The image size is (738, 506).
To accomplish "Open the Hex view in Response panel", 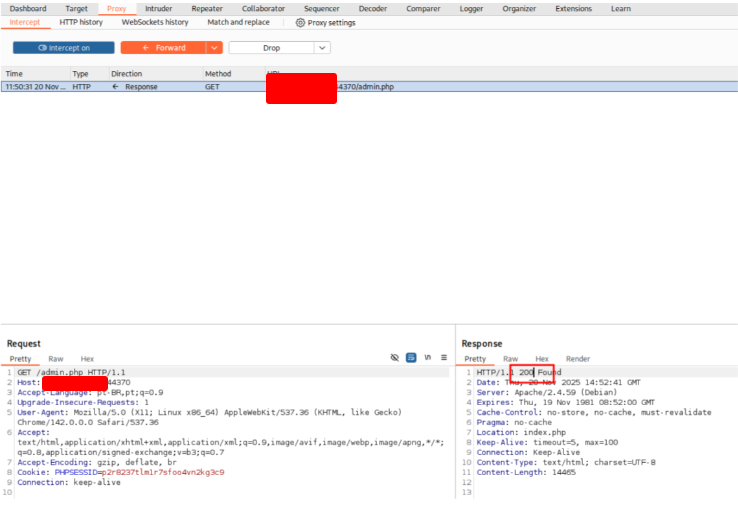I will pos(542,359).
